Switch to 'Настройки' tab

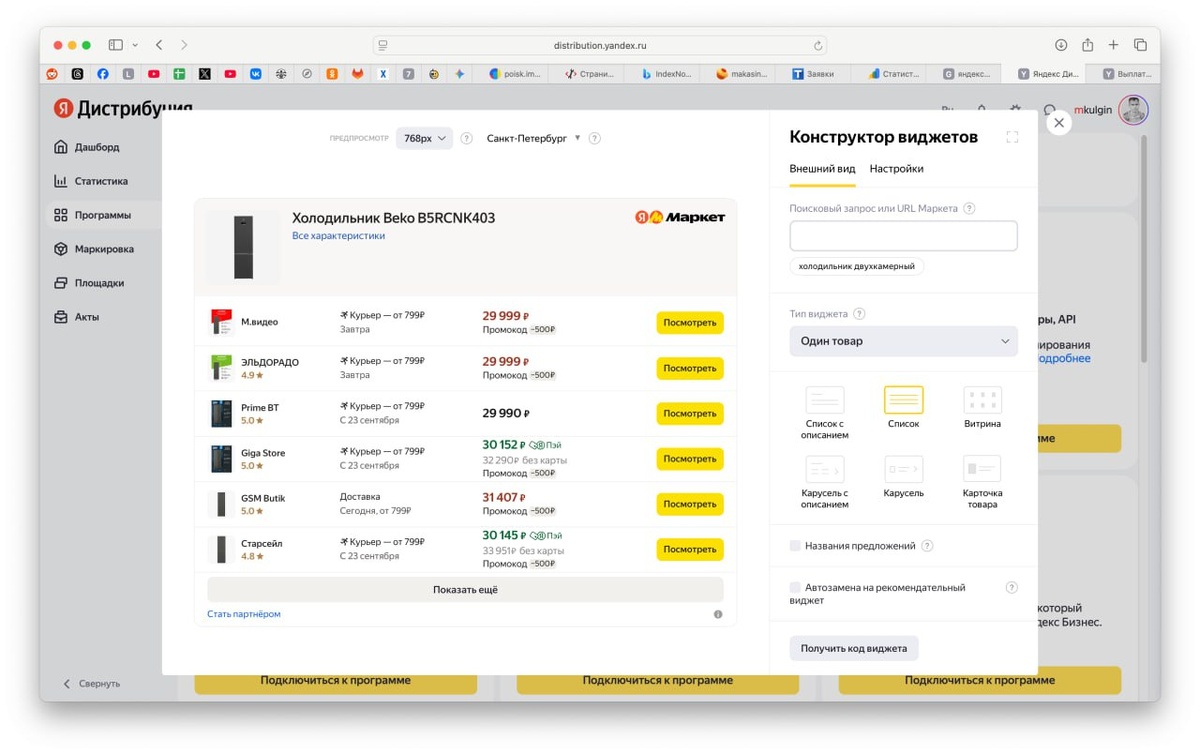[x=897, y=169]
